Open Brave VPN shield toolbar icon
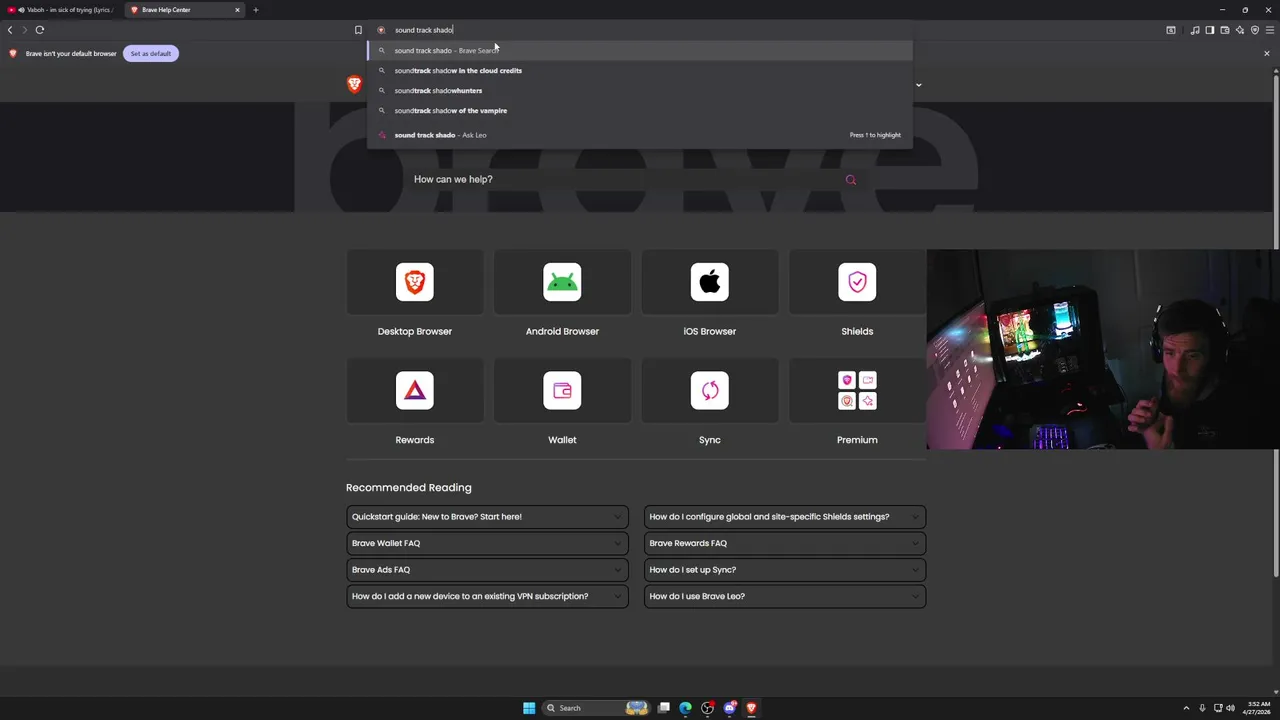1280x720 pixels. [x=1255, y=30]
